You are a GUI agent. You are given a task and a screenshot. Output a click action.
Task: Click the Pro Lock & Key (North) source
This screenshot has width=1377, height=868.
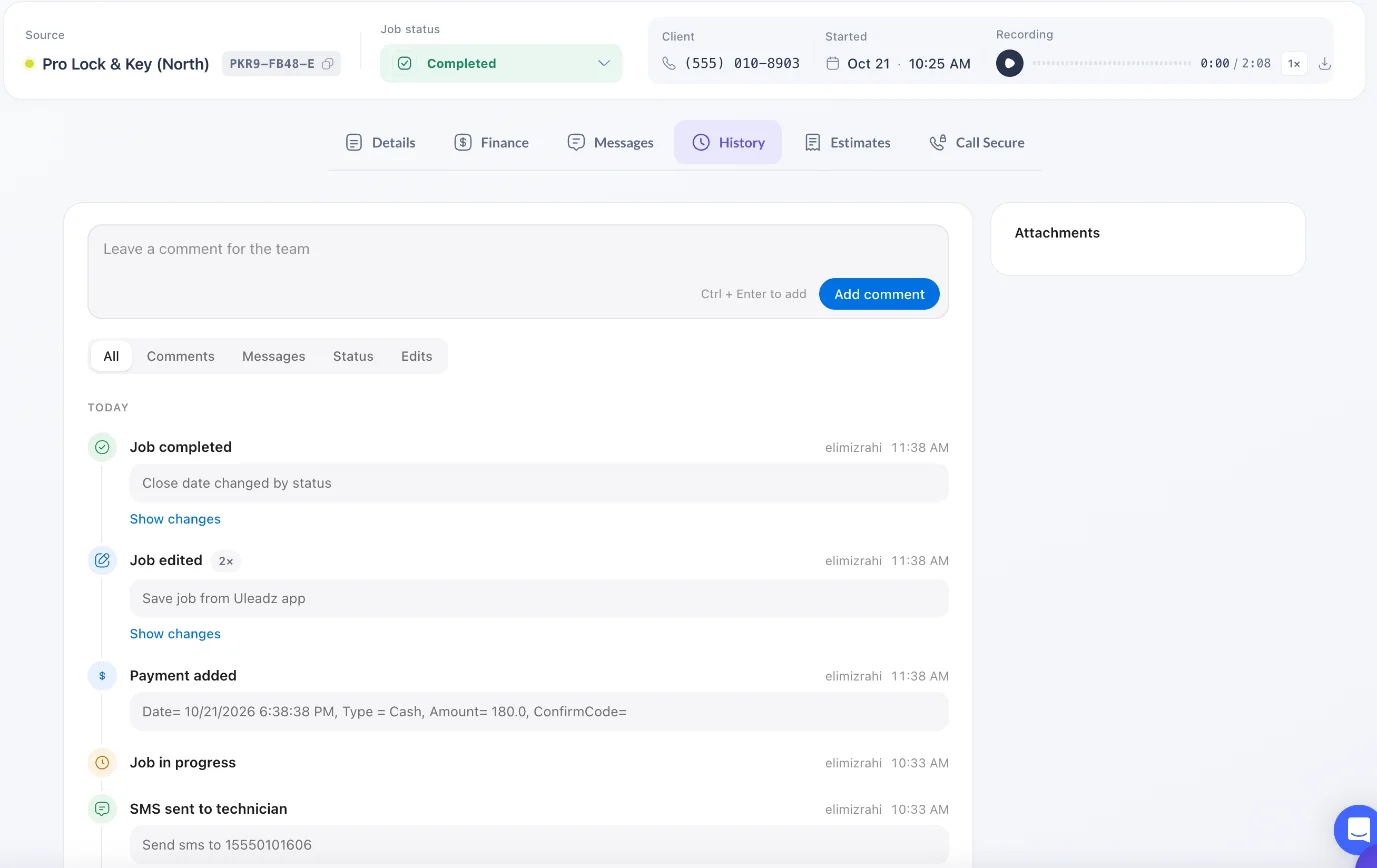pyautogui.click(x=126, y=64)
